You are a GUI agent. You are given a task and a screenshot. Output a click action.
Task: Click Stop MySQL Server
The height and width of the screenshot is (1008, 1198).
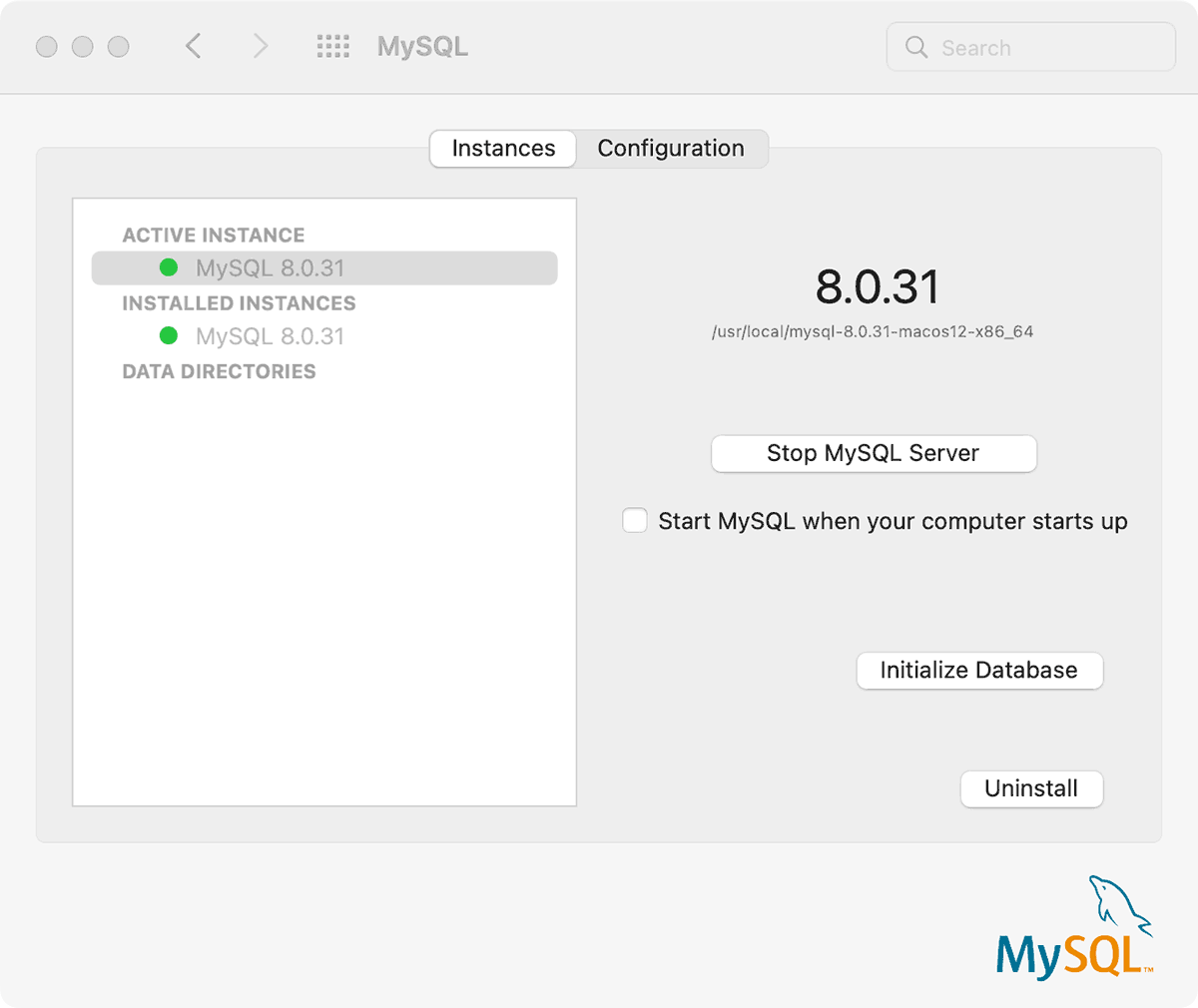[873, 453]
